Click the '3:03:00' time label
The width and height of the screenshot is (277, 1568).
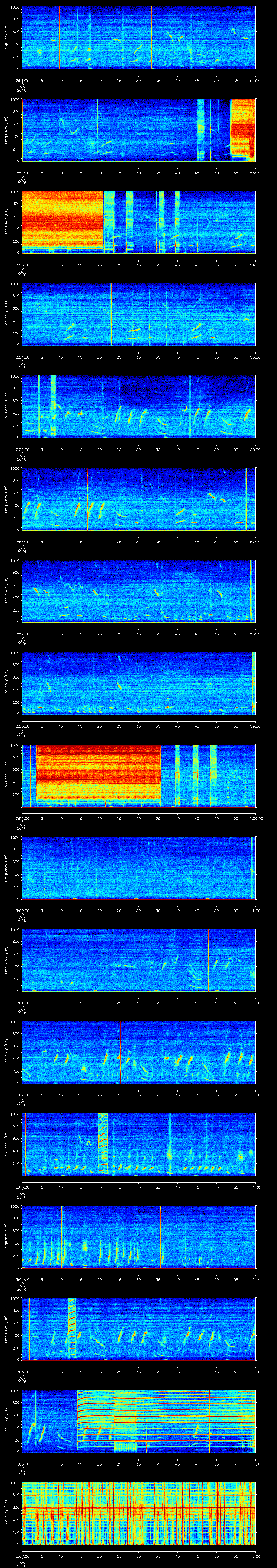point(21,1187)
